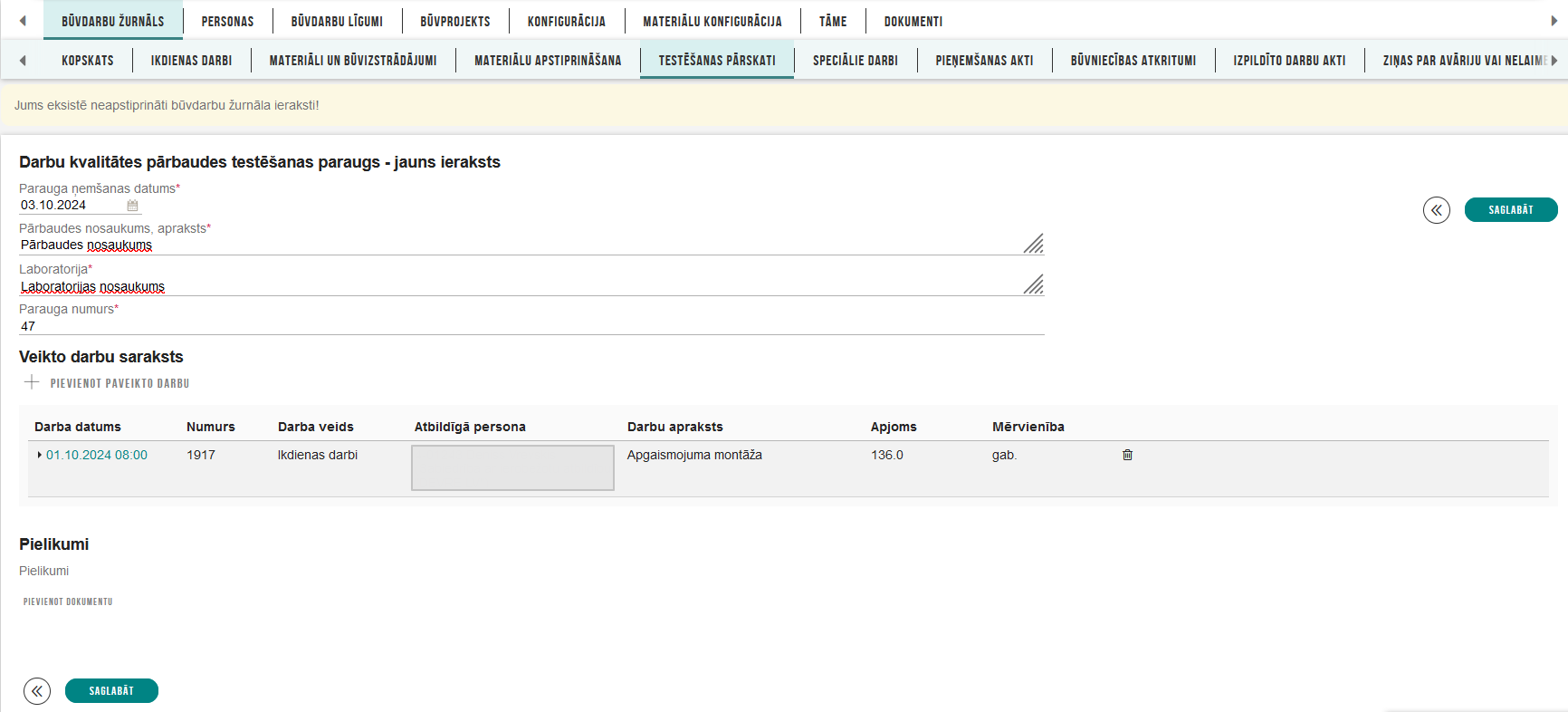This screenshot has width=1568, height=712.
Task: Click the Darba datums column header
Action: (x=78, y=427)
